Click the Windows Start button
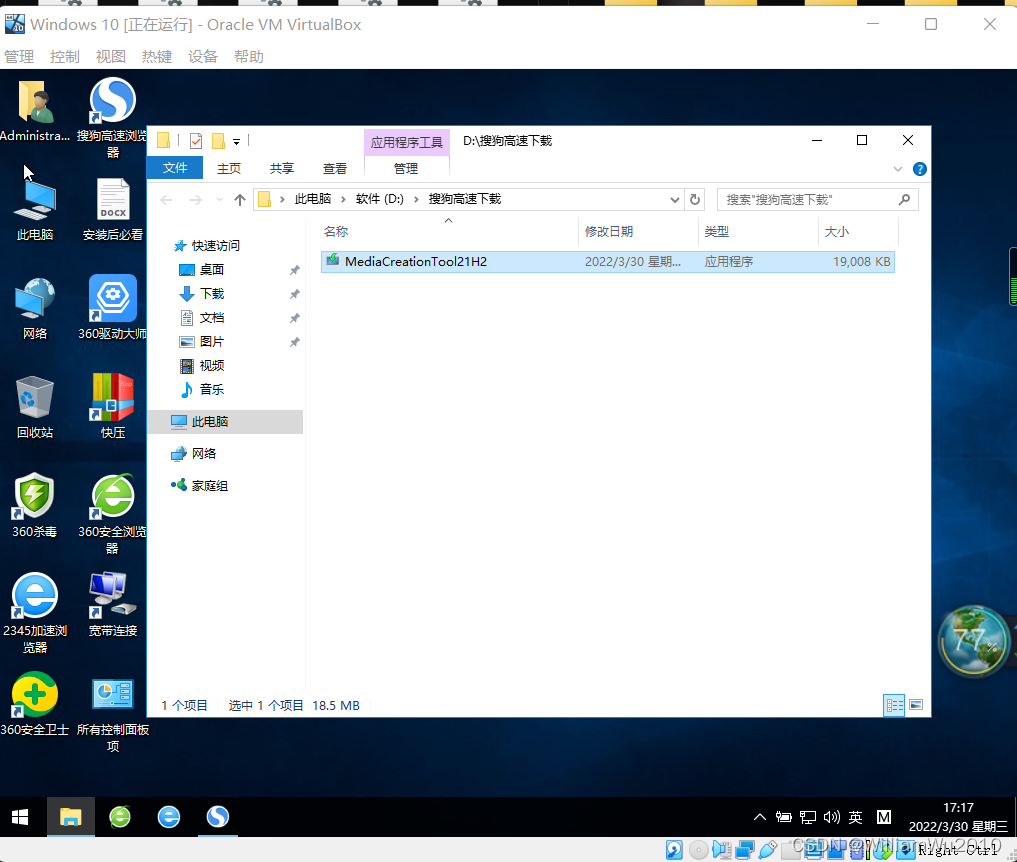1017x862 pixels. click(x=20, y=817)
